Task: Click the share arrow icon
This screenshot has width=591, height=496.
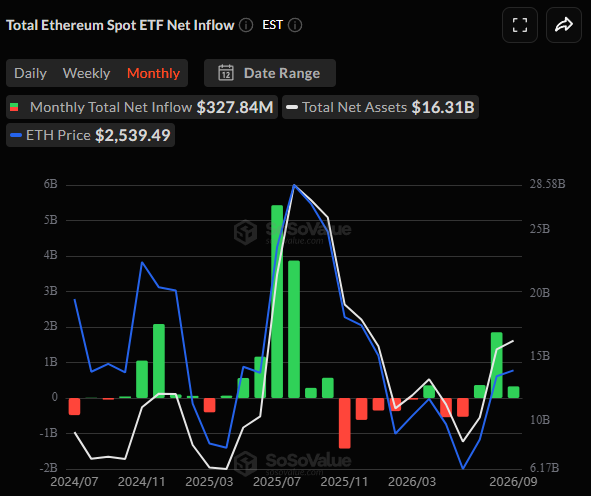Action: click(564, 25)
